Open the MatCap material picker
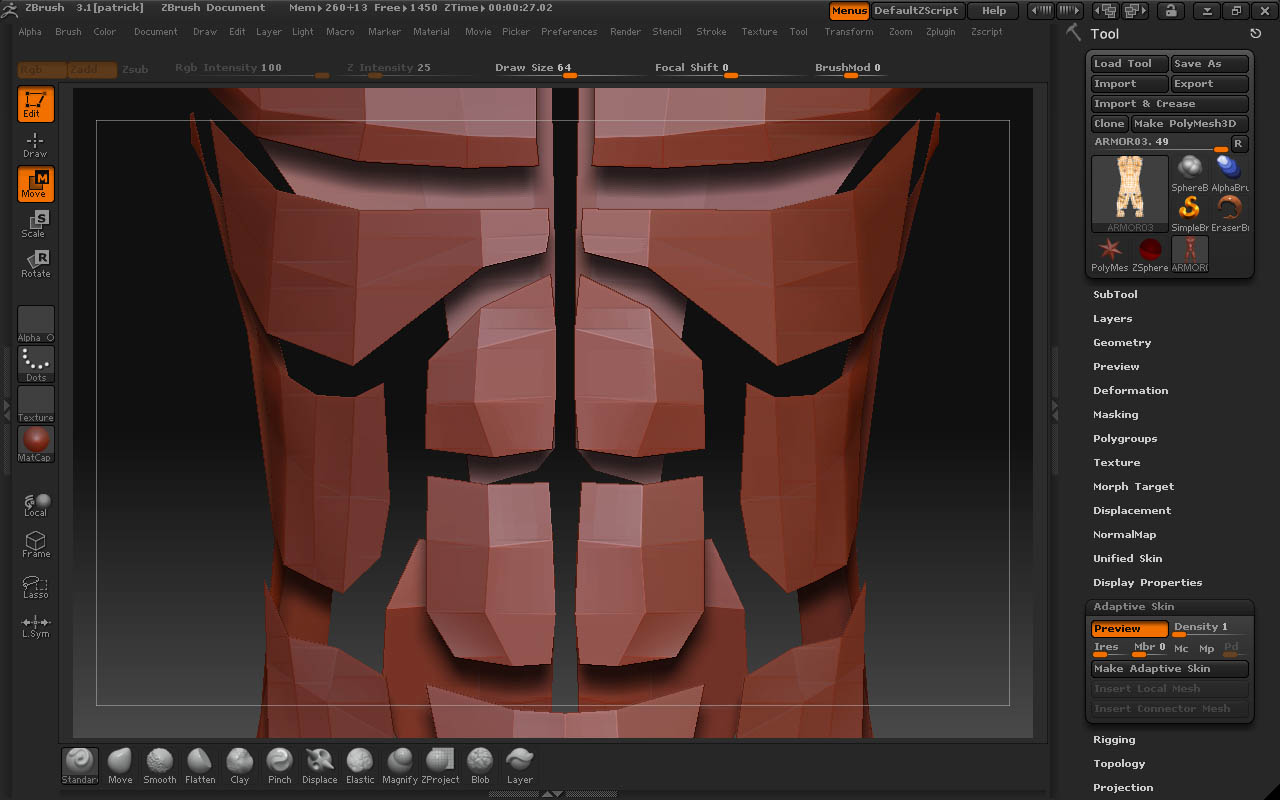 pos(36,443)
